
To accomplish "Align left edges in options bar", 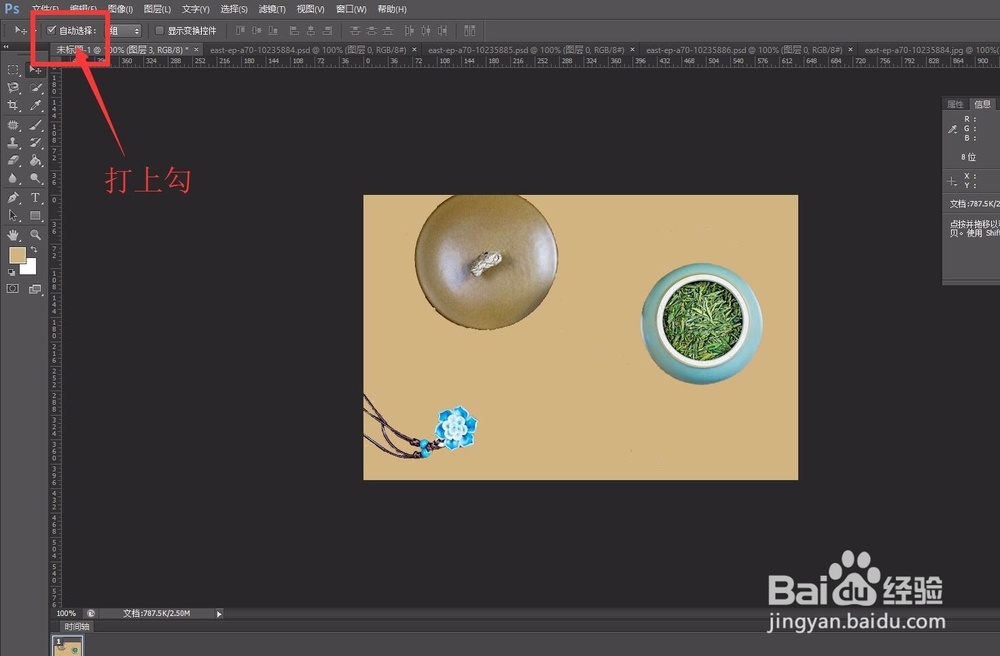I will pyautogui.click(x=294, y=31).
